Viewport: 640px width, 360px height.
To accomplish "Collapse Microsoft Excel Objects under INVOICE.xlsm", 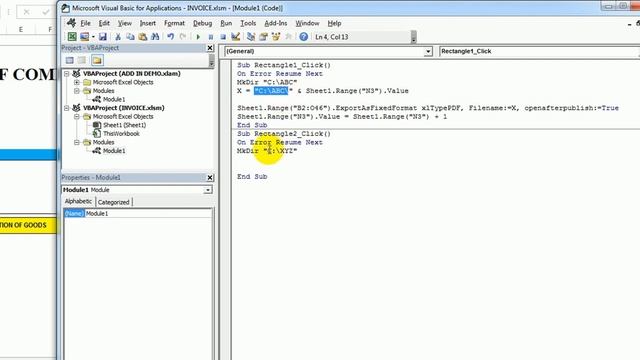I will point(77,116).
